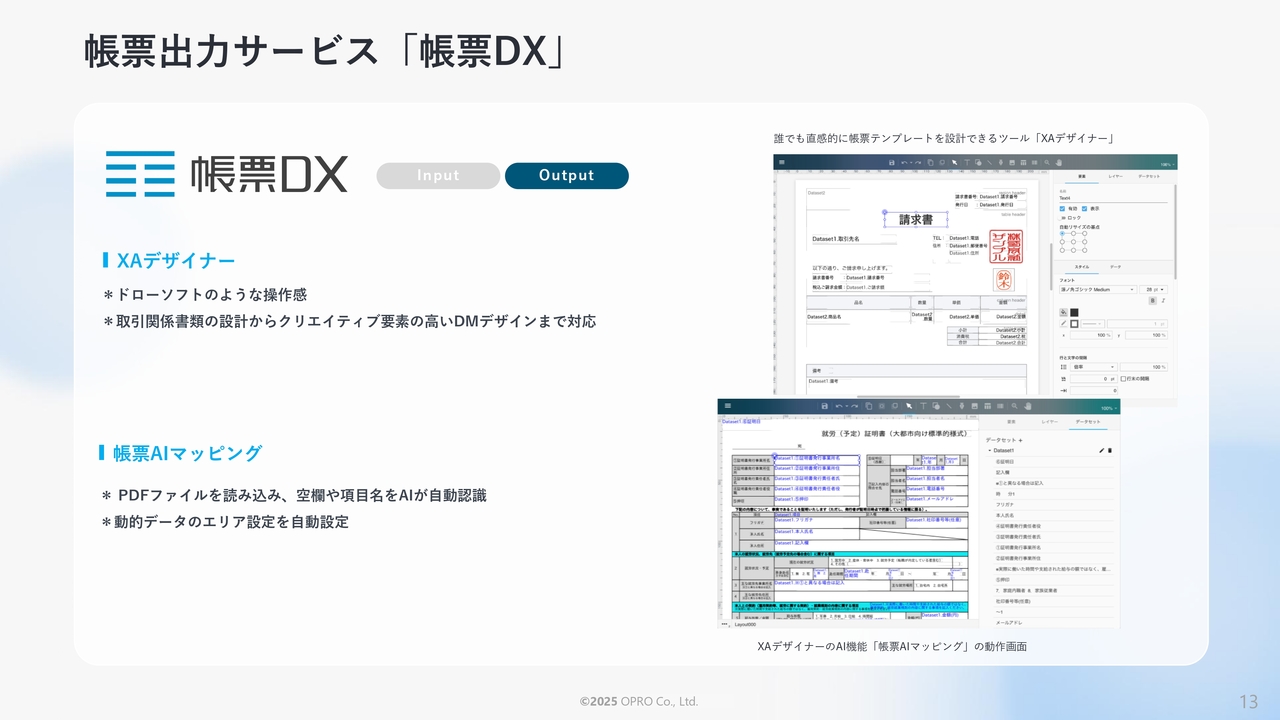The width and height of the screenshot is (1280, 720).
Task: Open the 倍率 line spacing dropdown
Action: pos(1090,367)
